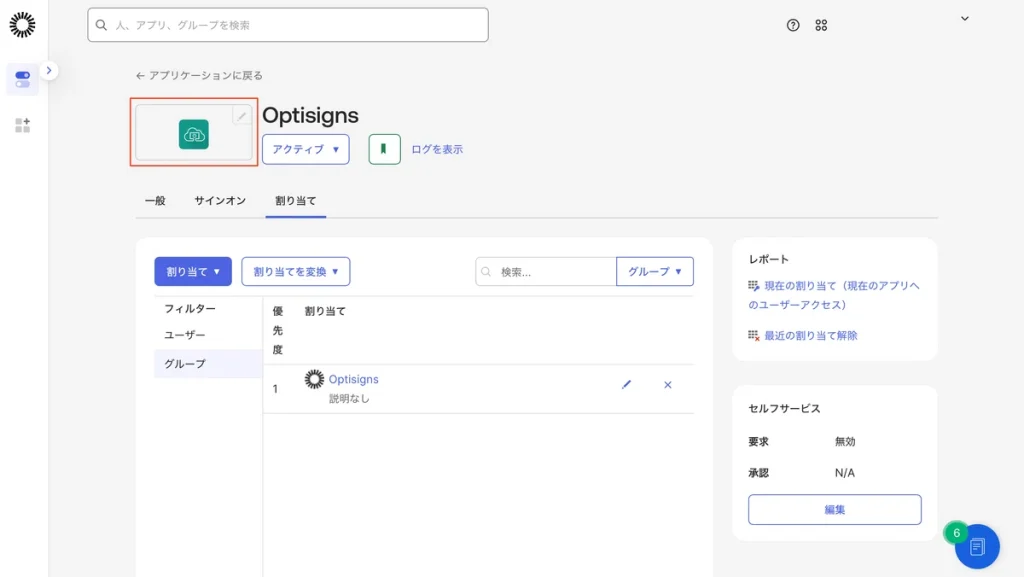1024x577 pixels.
Task: Open the アクティブ status dropdown
Action: pos(305,149)
